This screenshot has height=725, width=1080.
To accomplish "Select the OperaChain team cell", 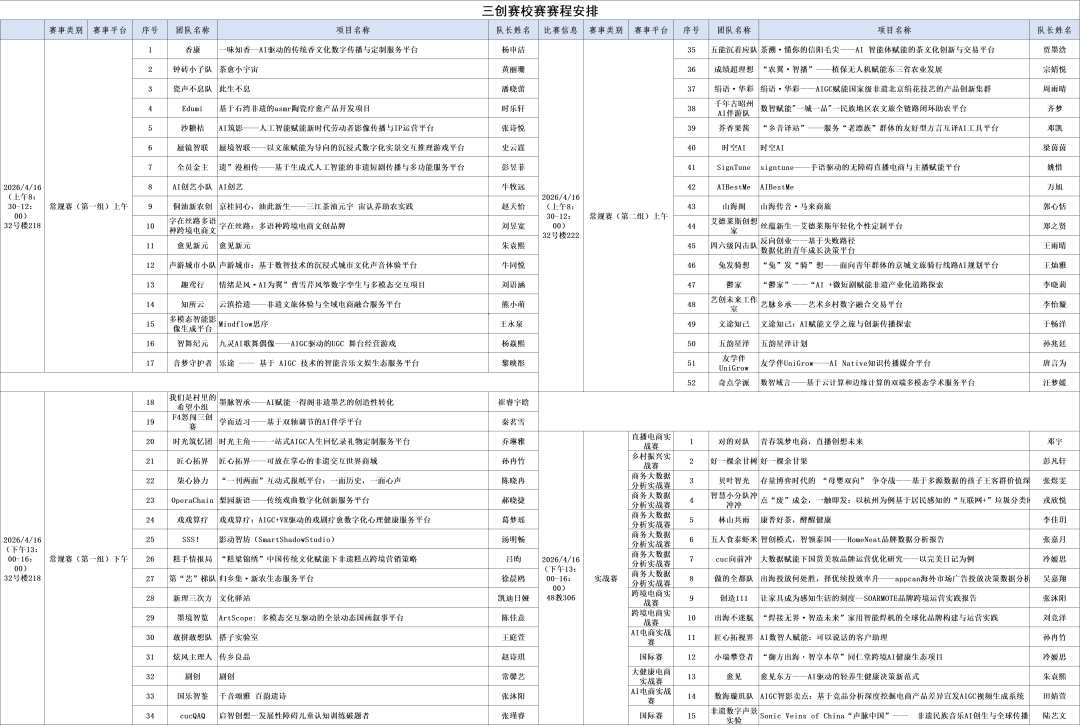I will pos(192,500).
